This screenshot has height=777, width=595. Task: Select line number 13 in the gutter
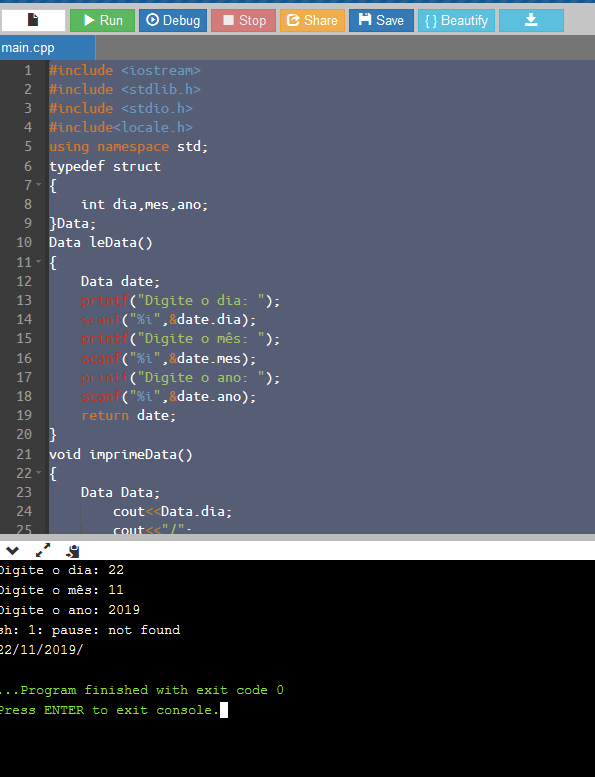pyautogui.click(x=24, y=300)
